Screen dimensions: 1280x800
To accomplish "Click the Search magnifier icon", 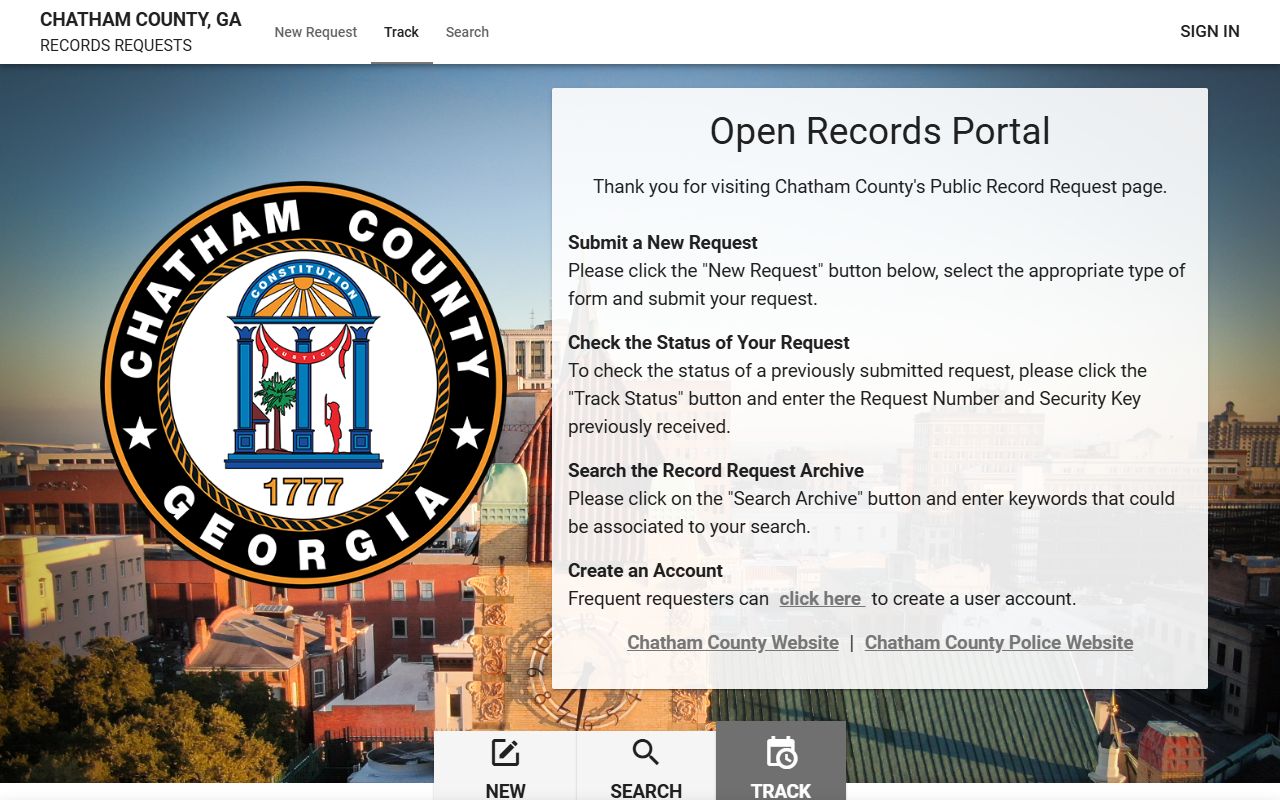I will click(x=646, y=753).
